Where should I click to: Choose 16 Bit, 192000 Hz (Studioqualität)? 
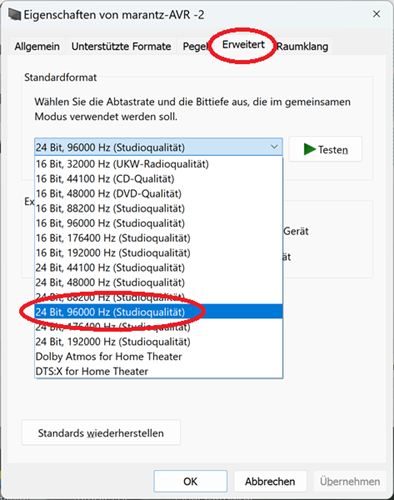159,253
